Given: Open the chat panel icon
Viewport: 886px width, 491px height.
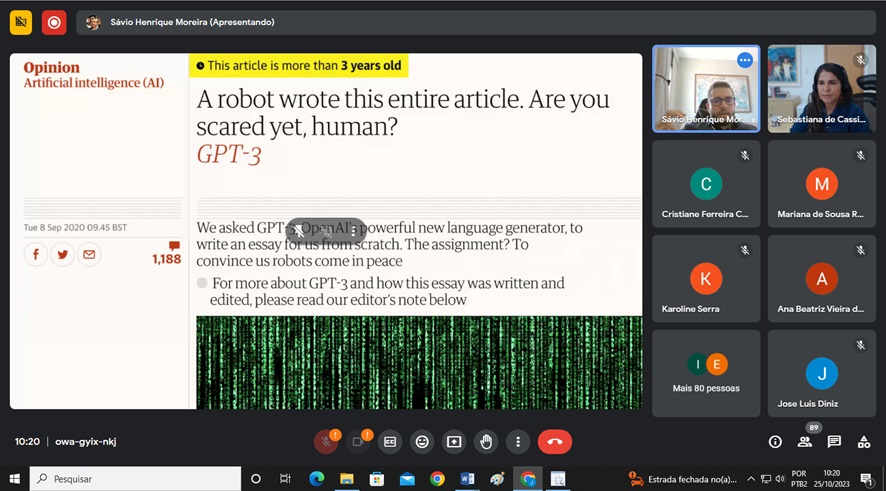Looking at the screenshot, I should pyautogui.click(x=834, y=442).
